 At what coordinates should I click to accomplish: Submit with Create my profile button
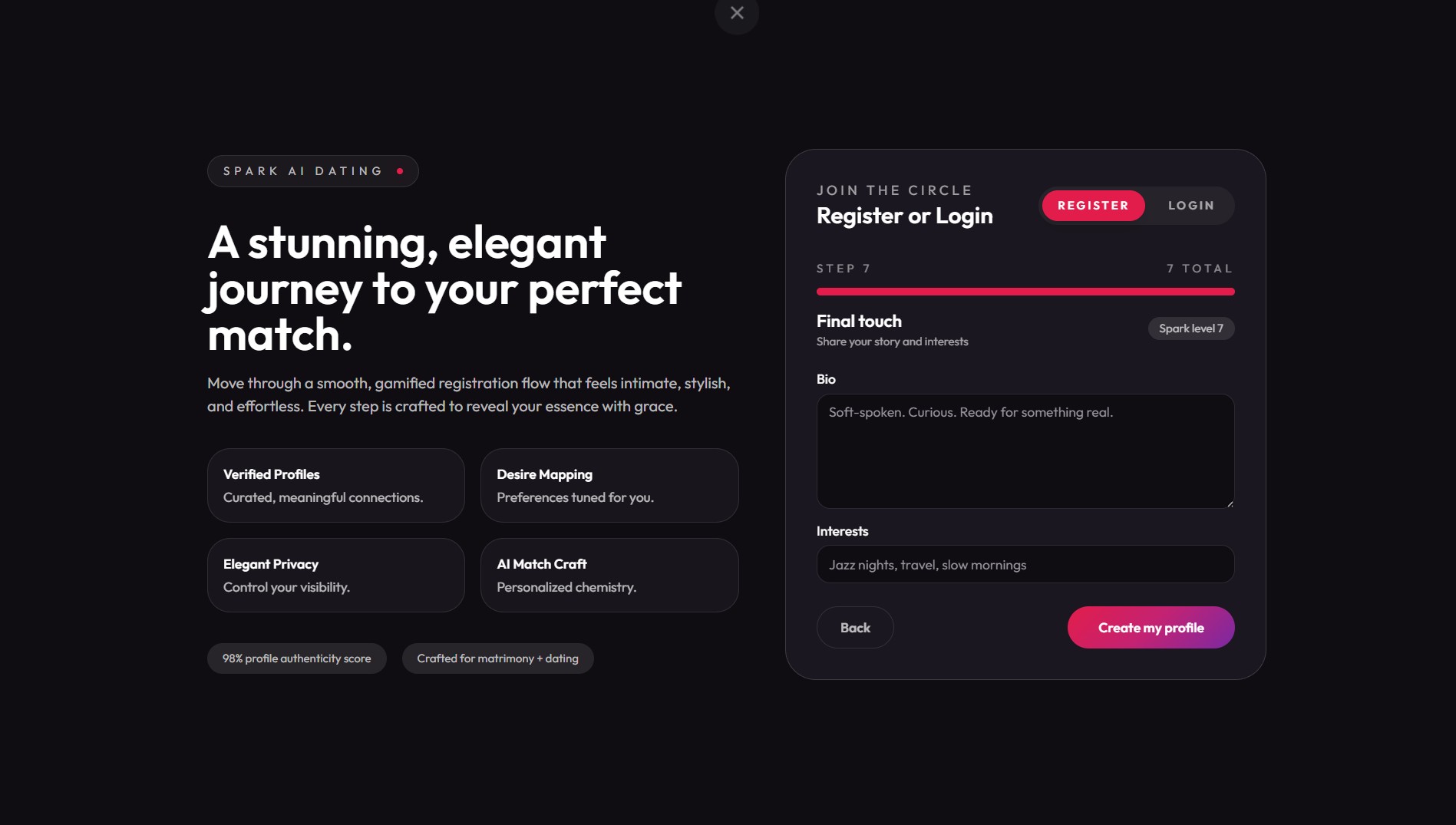(1151, 628)
